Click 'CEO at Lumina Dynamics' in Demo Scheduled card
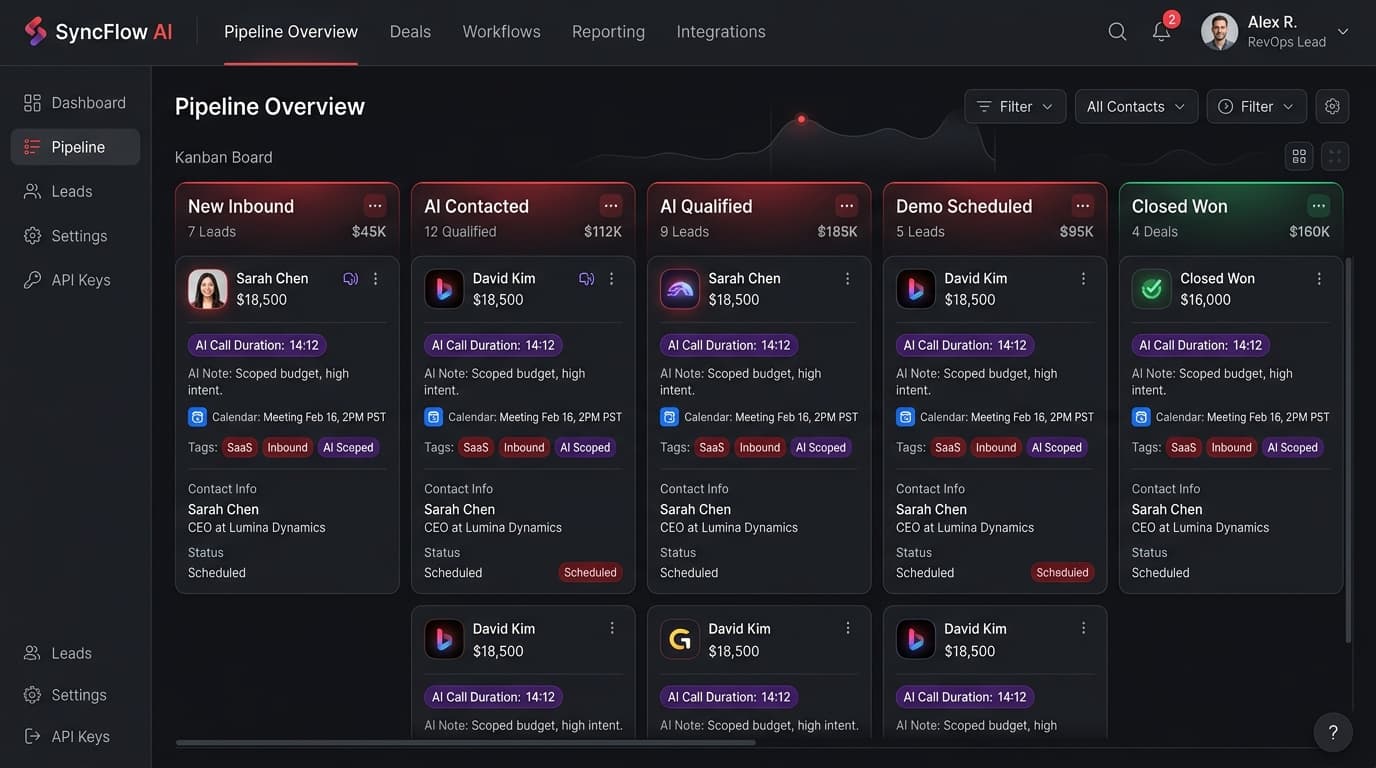This screenshot has width=1376, height=768. (x=965, y=528)
